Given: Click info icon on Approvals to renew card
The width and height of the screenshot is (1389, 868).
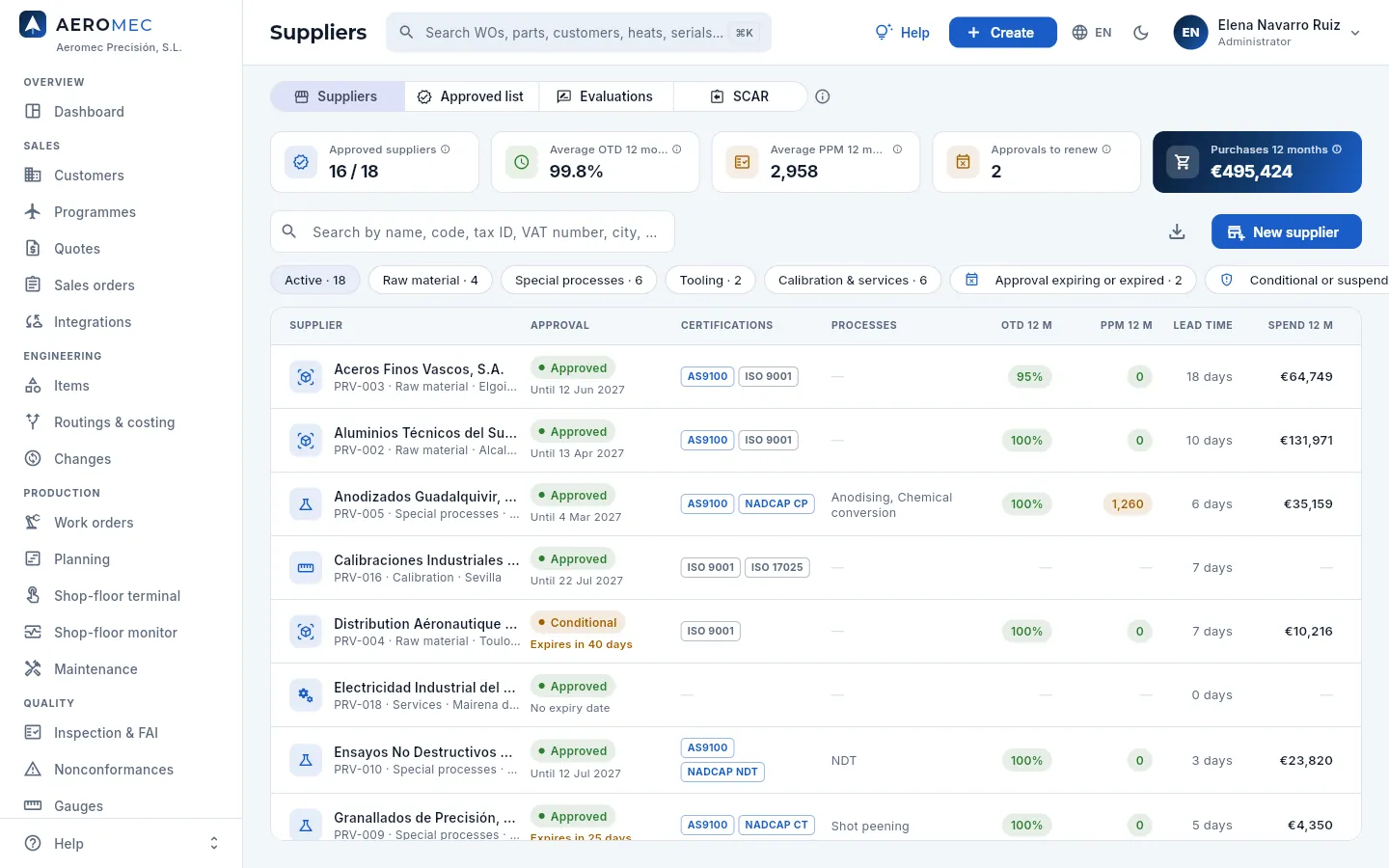Looking at the screenshot, I should tap(1106, 149).
